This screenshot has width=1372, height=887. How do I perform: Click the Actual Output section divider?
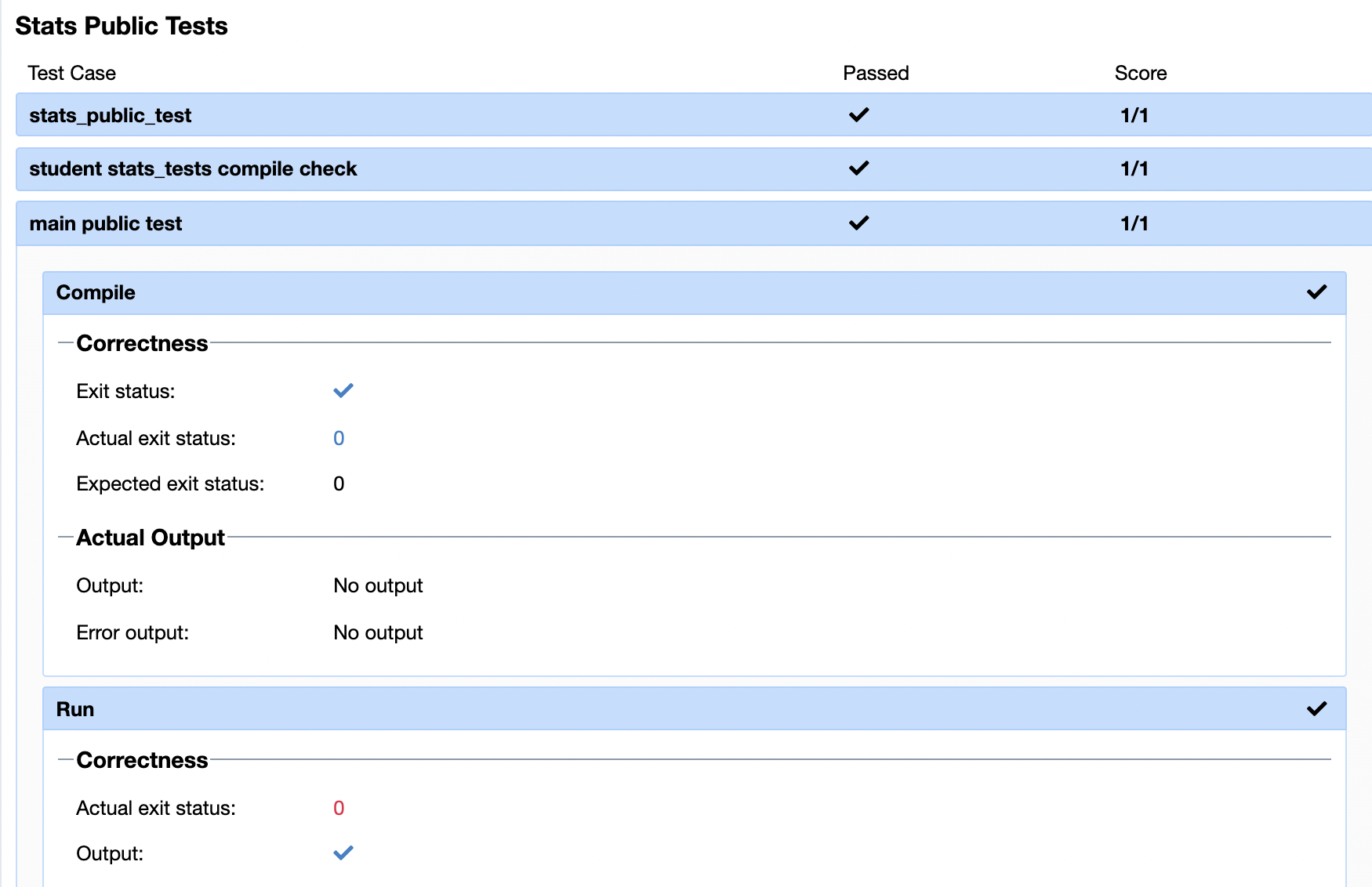point(151,537)
